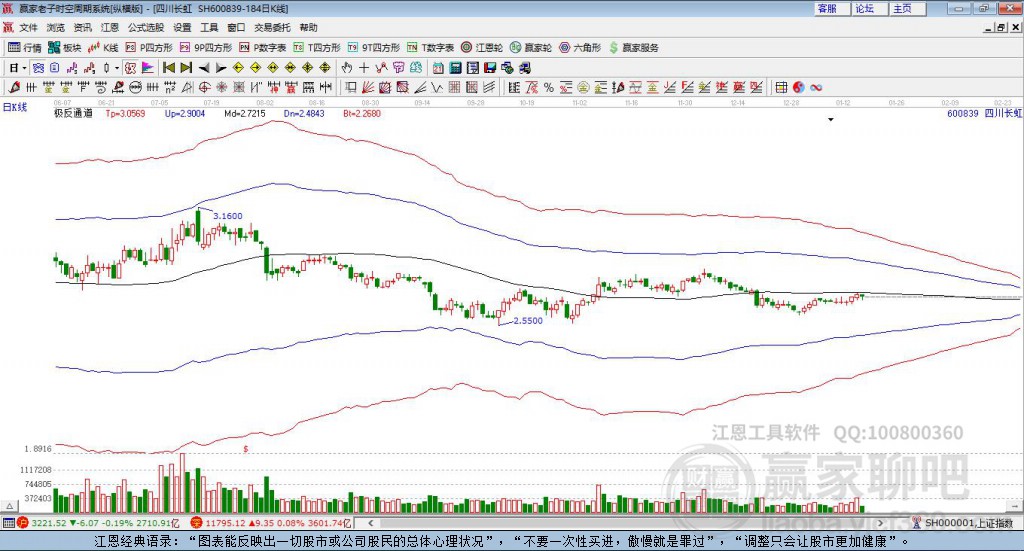Open the 行情 market quotes view

24,48
